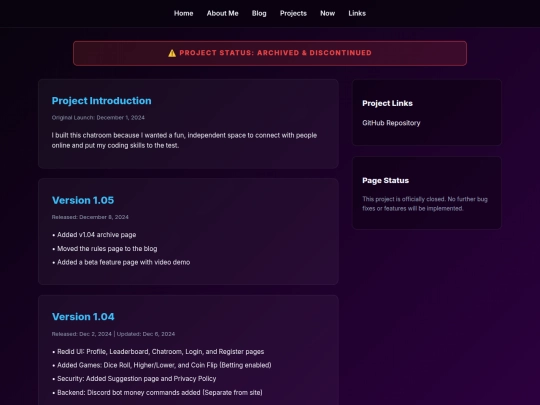
Task: Click the 'Redid UI: Profile, Leaderboard' bullet
Action: click(158, 352)
